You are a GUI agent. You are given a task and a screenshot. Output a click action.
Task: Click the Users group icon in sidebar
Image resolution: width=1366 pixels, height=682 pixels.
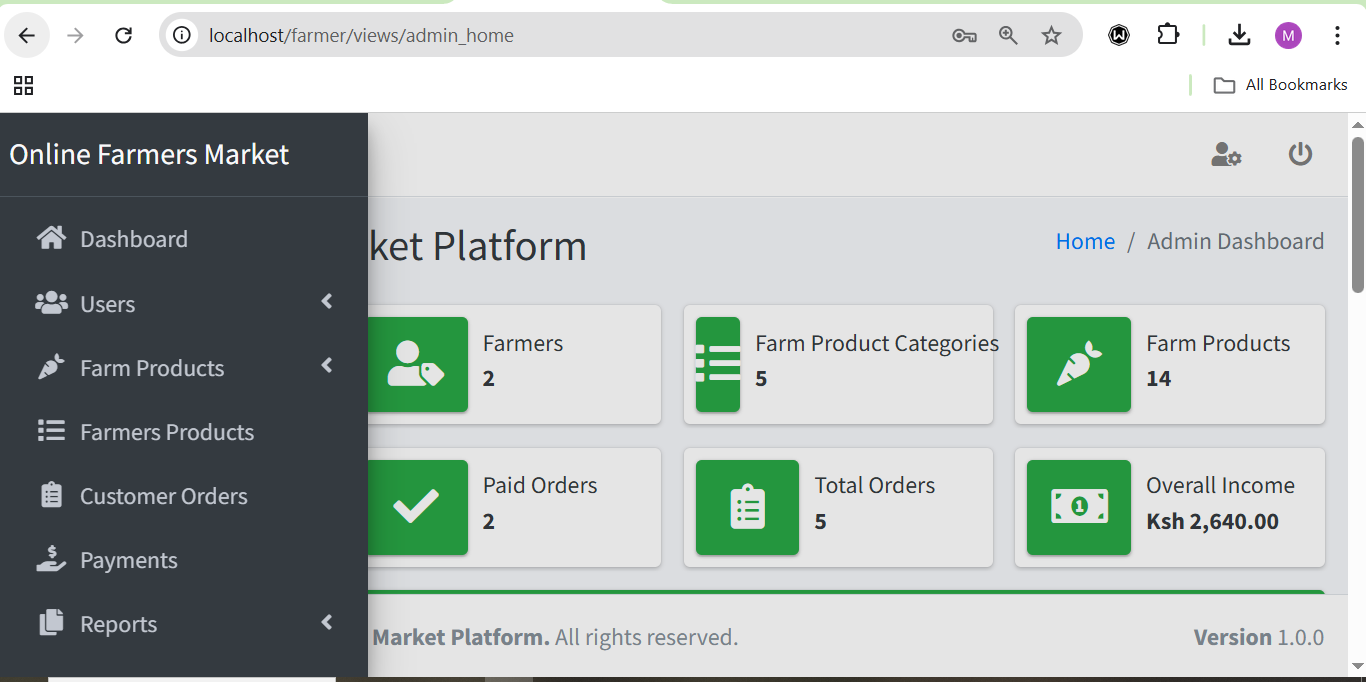point(49,302)
